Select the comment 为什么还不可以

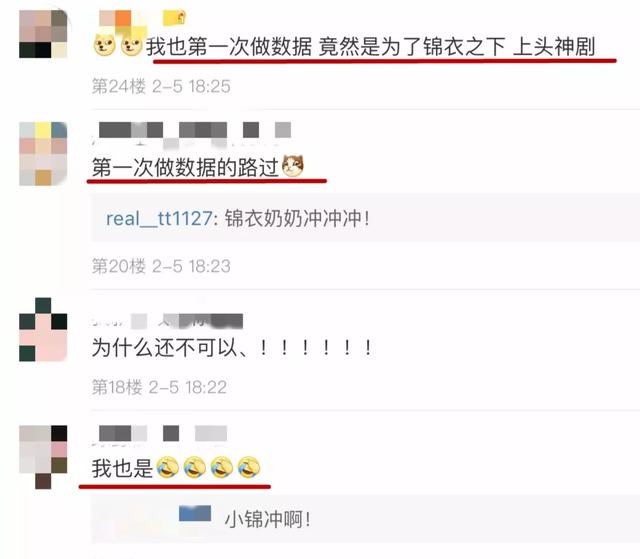coord(232,348)
